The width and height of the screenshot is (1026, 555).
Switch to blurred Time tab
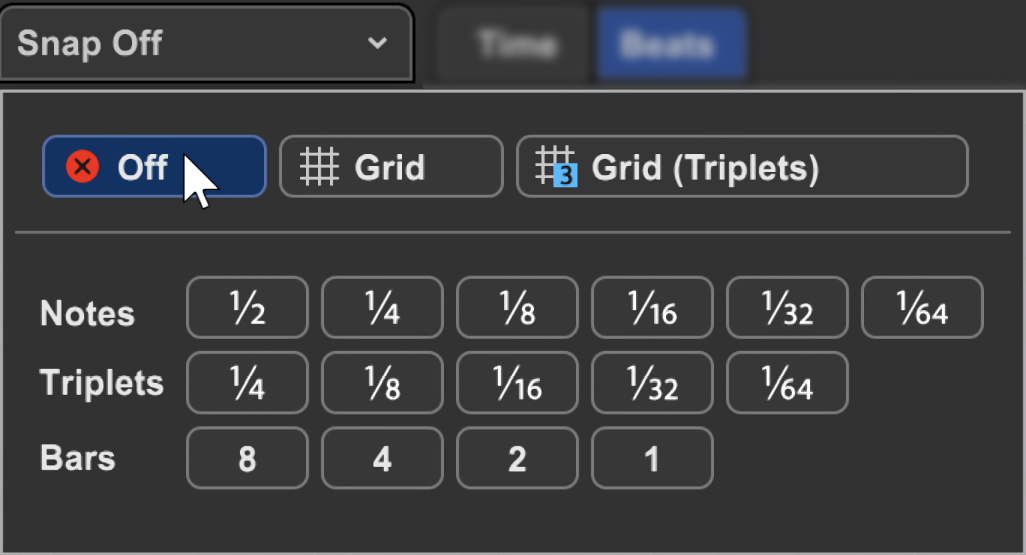(x=517, y=45)
